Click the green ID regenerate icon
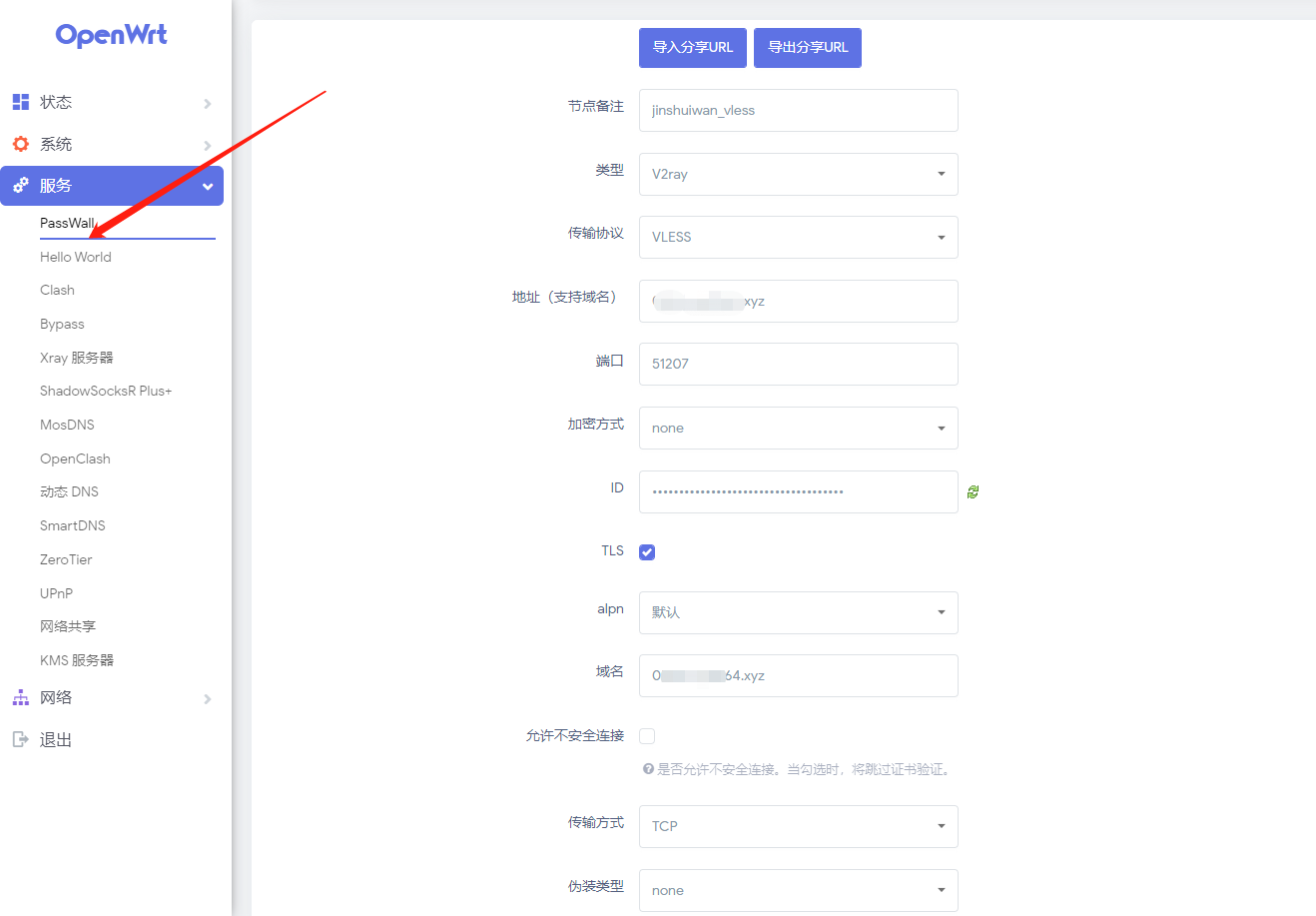The height and width of the screenshot is (916, 1316). click(x=973, y=491)
